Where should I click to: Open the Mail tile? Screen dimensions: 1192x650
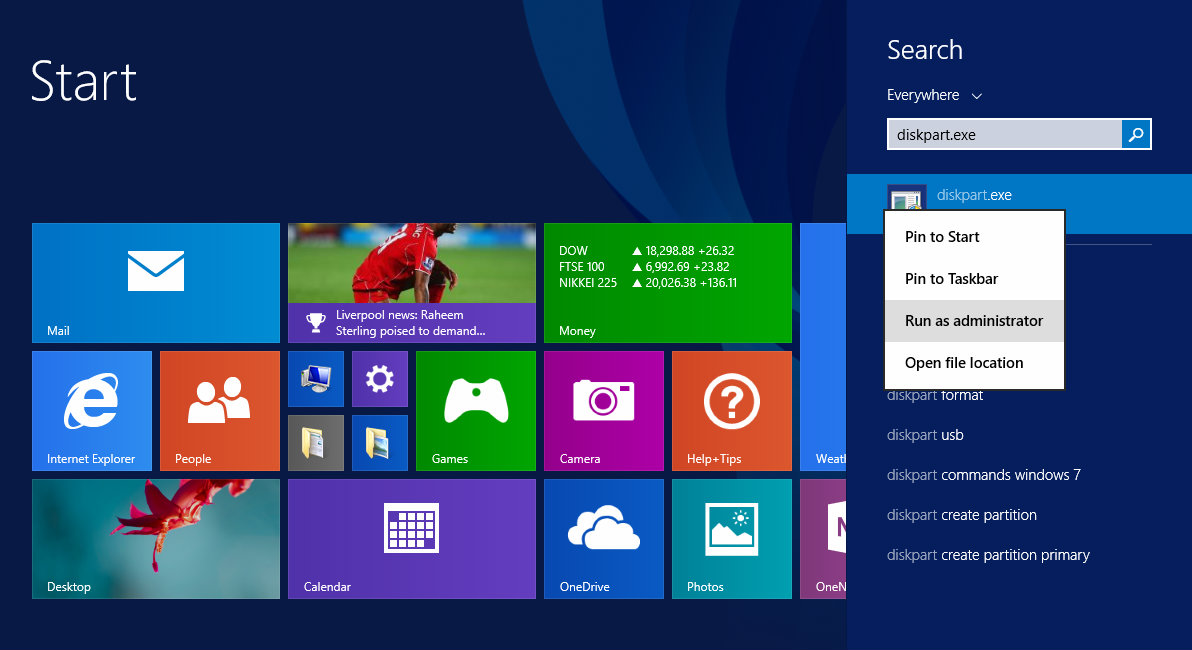156,283
